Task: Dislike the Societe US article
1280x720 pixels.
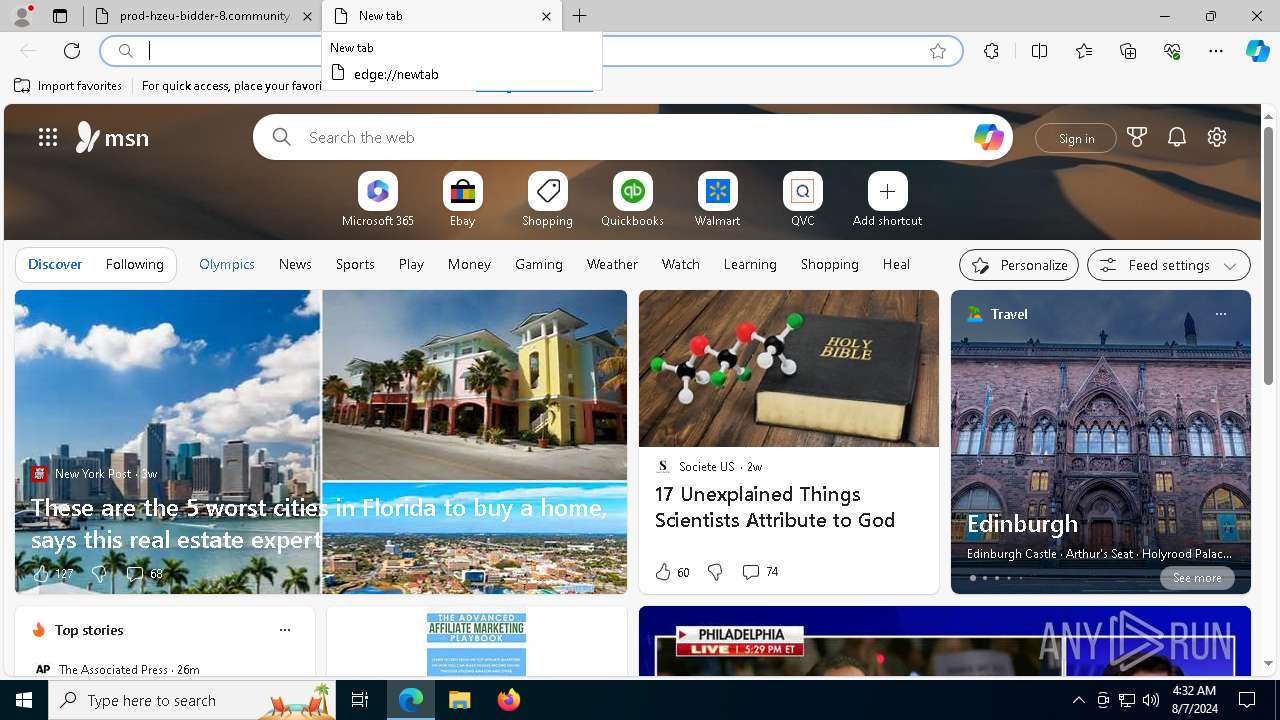Action: [715, 572]
